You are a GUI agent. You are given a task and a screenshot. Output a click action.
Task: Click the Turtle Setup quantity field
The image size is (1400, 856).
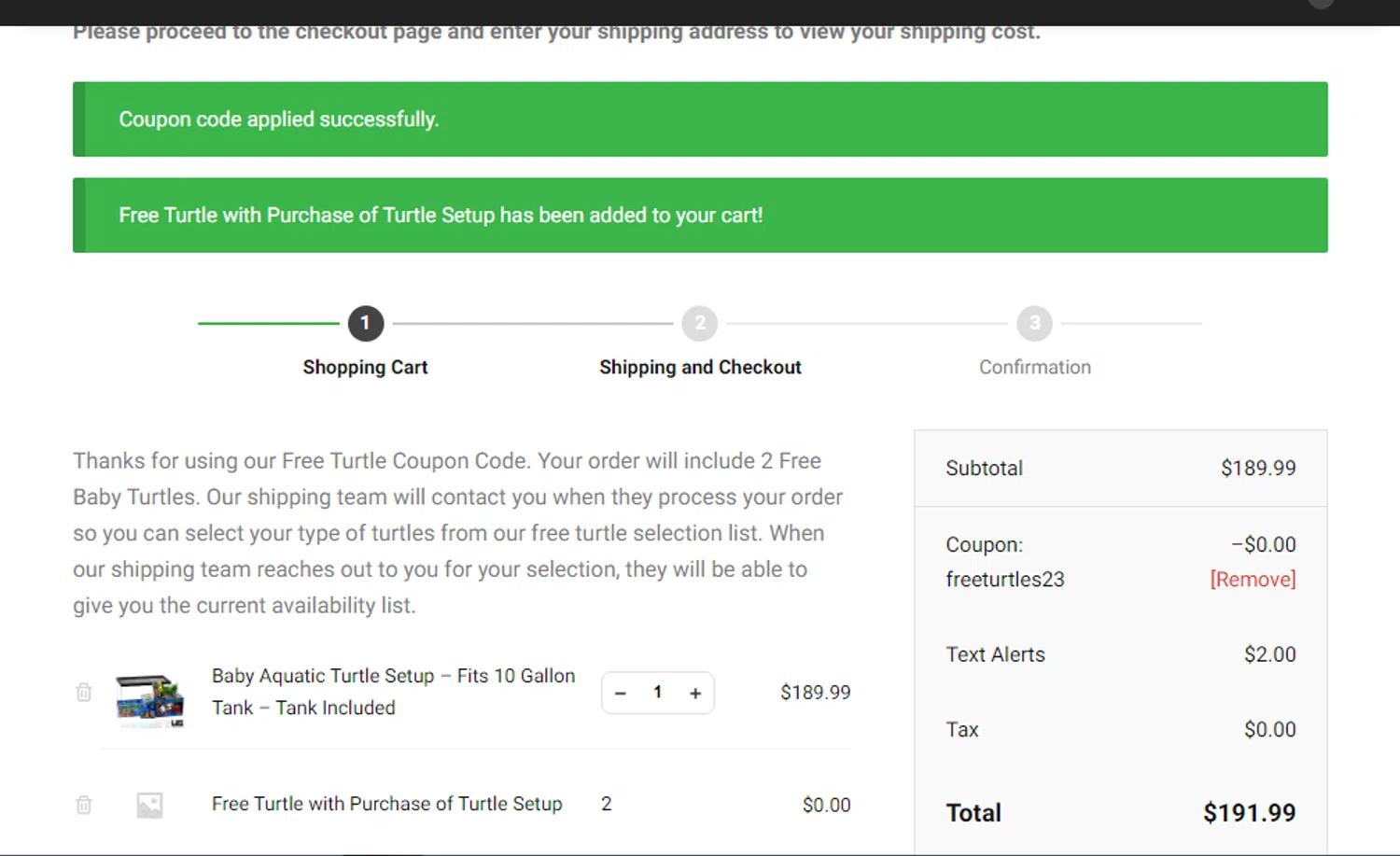(x=658, y=693)
